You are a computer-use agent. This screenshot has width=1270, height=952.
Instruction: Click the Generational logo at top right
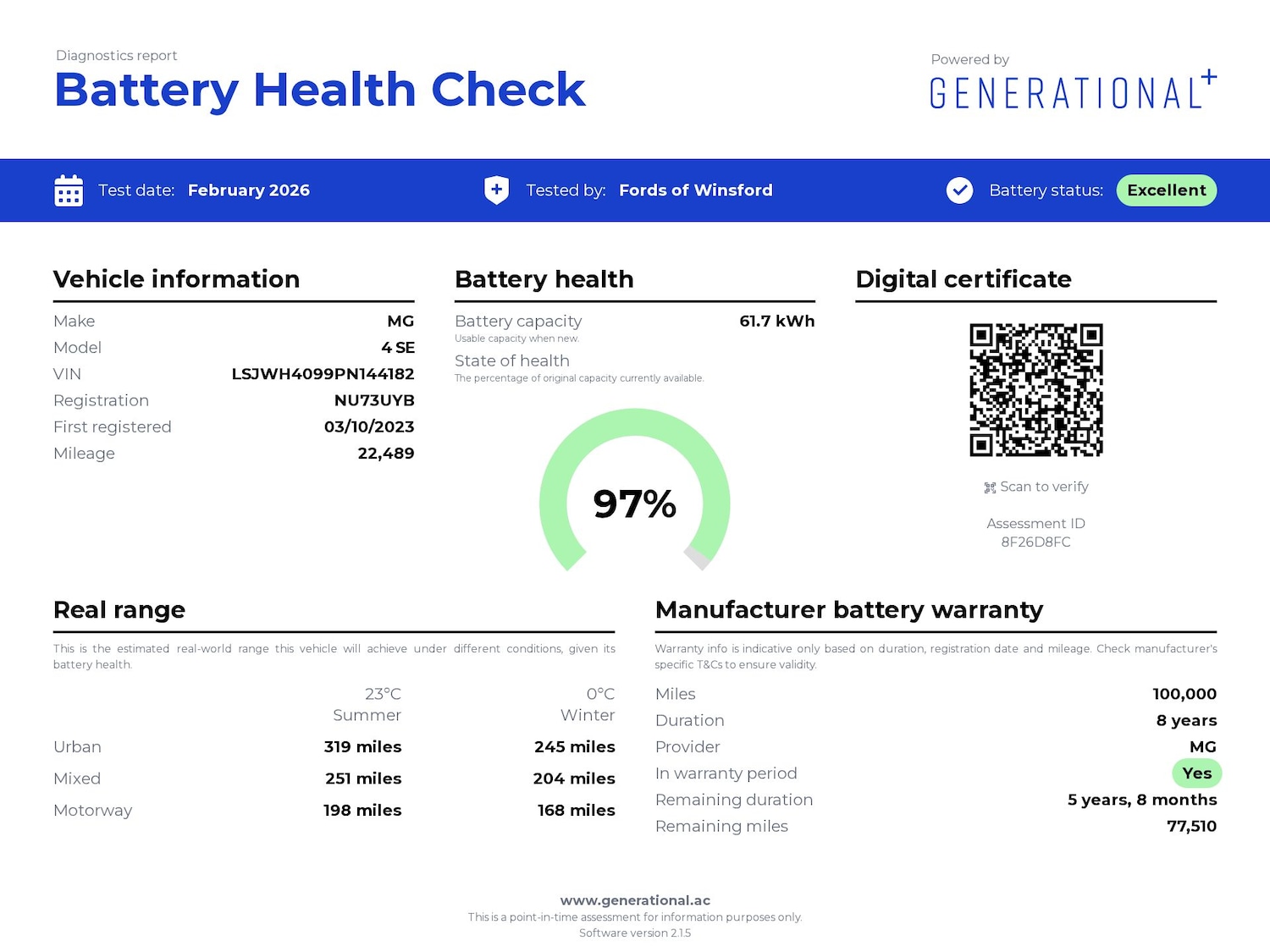click(x=1072, y=91)
